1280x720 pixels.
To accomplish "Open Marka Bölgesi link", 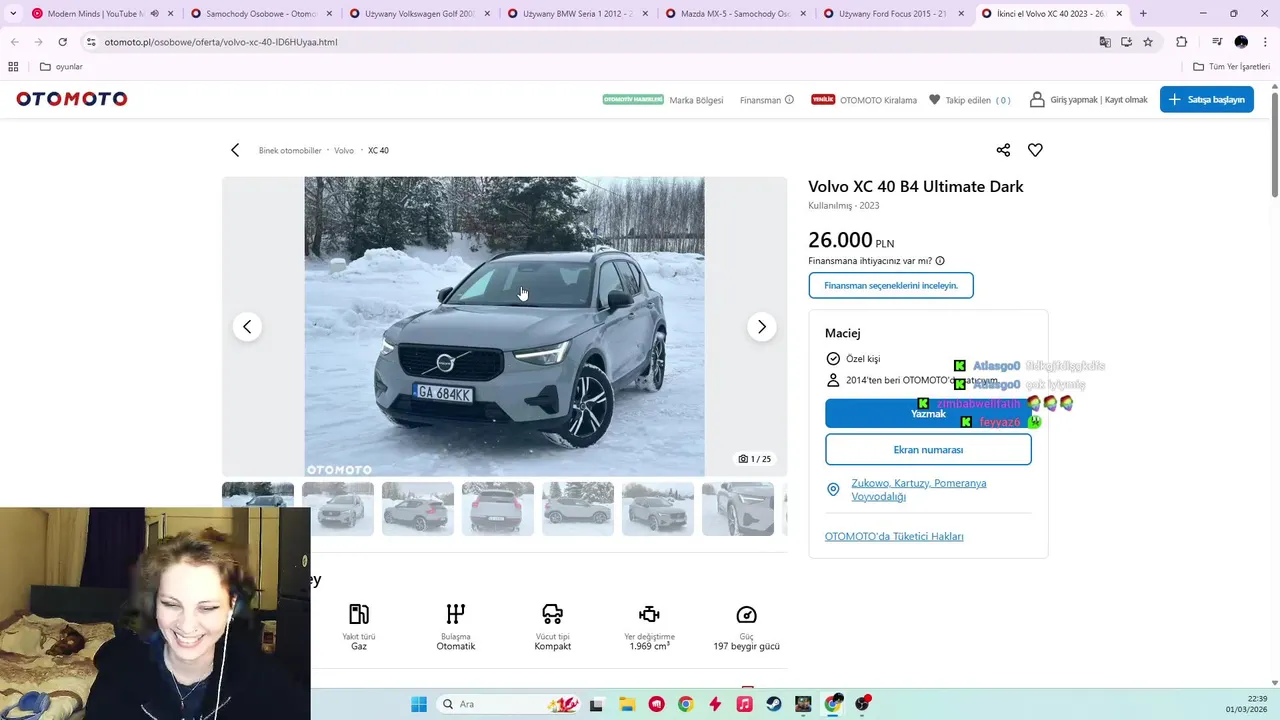I will [696, 100].
